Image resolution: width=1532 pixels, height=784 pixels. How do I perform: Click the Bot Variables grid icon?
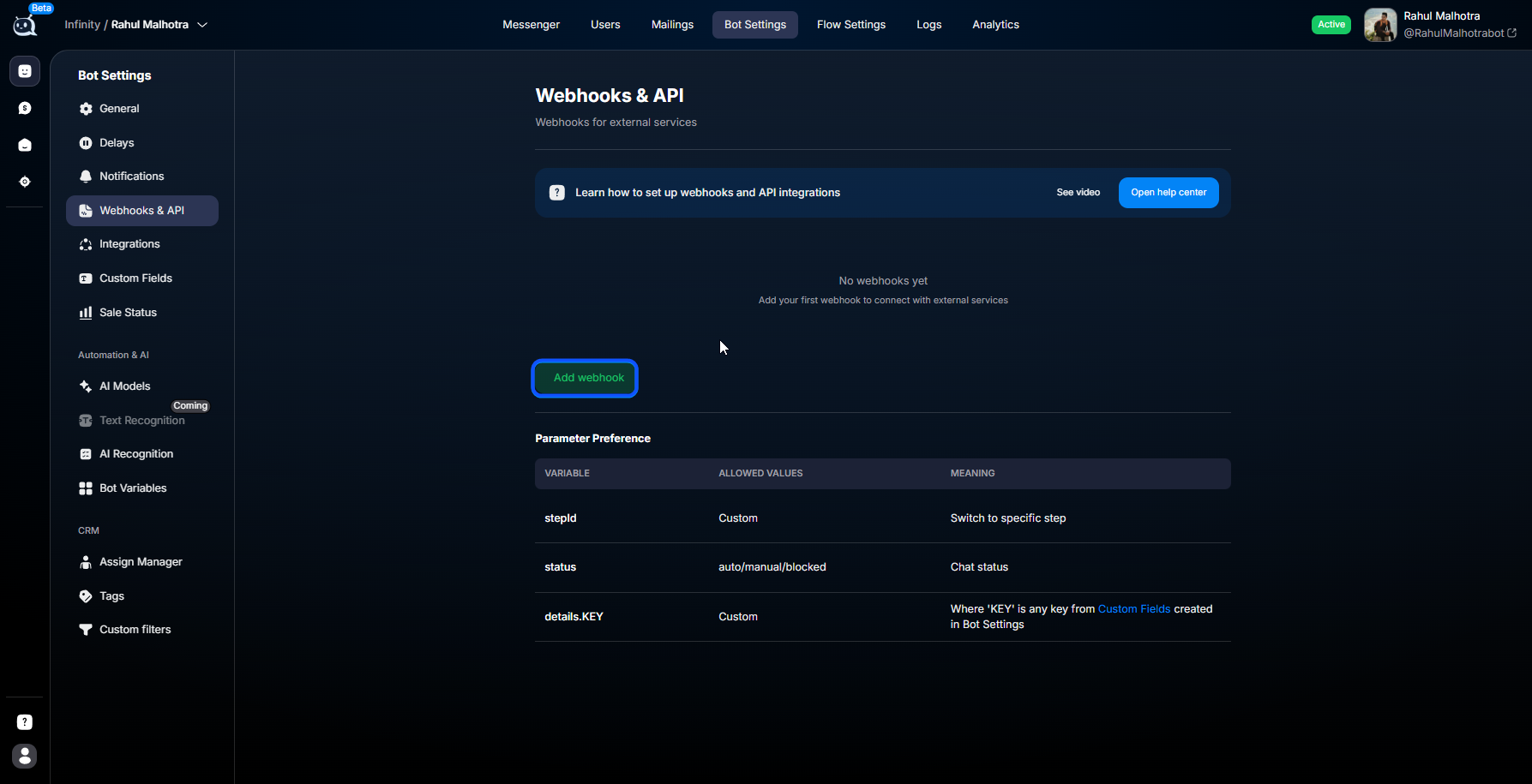86,488
